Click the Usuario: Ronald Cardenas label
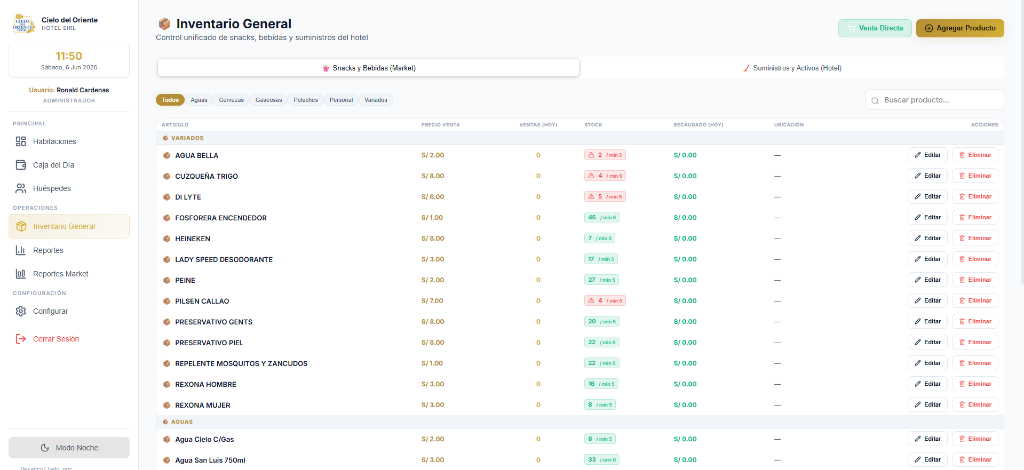 click(69, 90)
